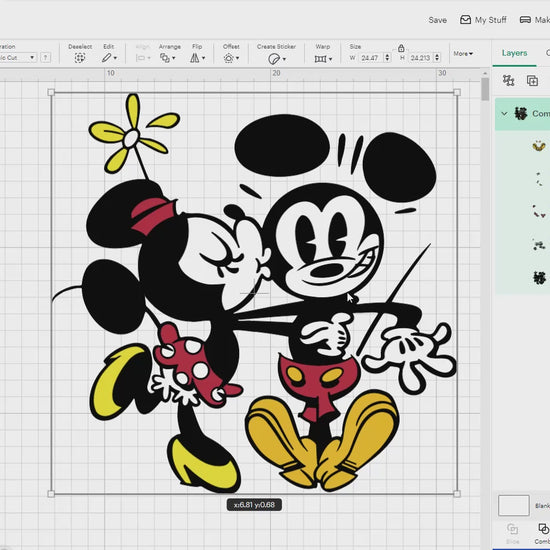550x550 pixels.
Task: Select the bottom black silhouette layer thumbnail
Action: tap(539, 277)
